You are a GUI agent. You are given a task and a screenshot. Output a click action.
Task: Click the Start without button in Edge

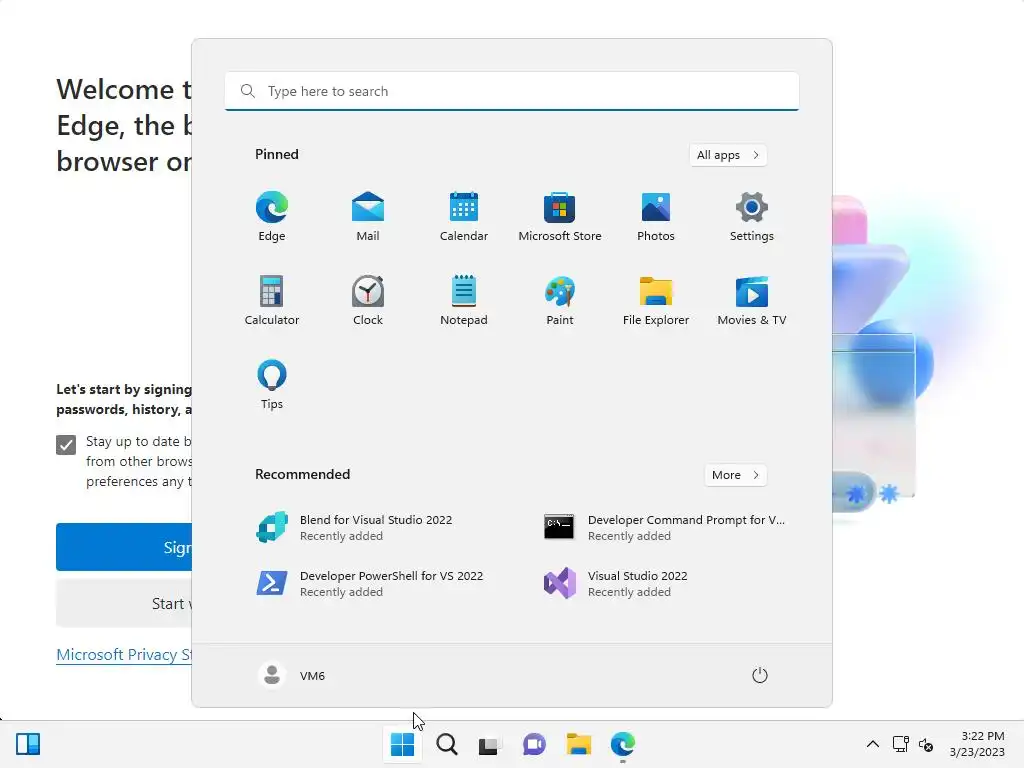point(124,603)
